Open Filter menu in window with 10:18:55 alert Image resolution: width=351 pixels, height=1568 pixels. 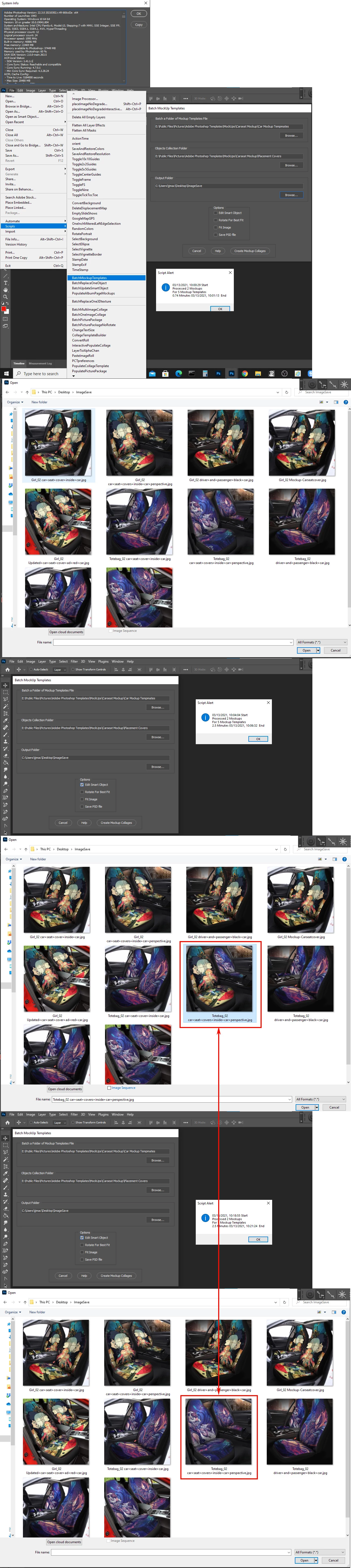(74, 1114)
